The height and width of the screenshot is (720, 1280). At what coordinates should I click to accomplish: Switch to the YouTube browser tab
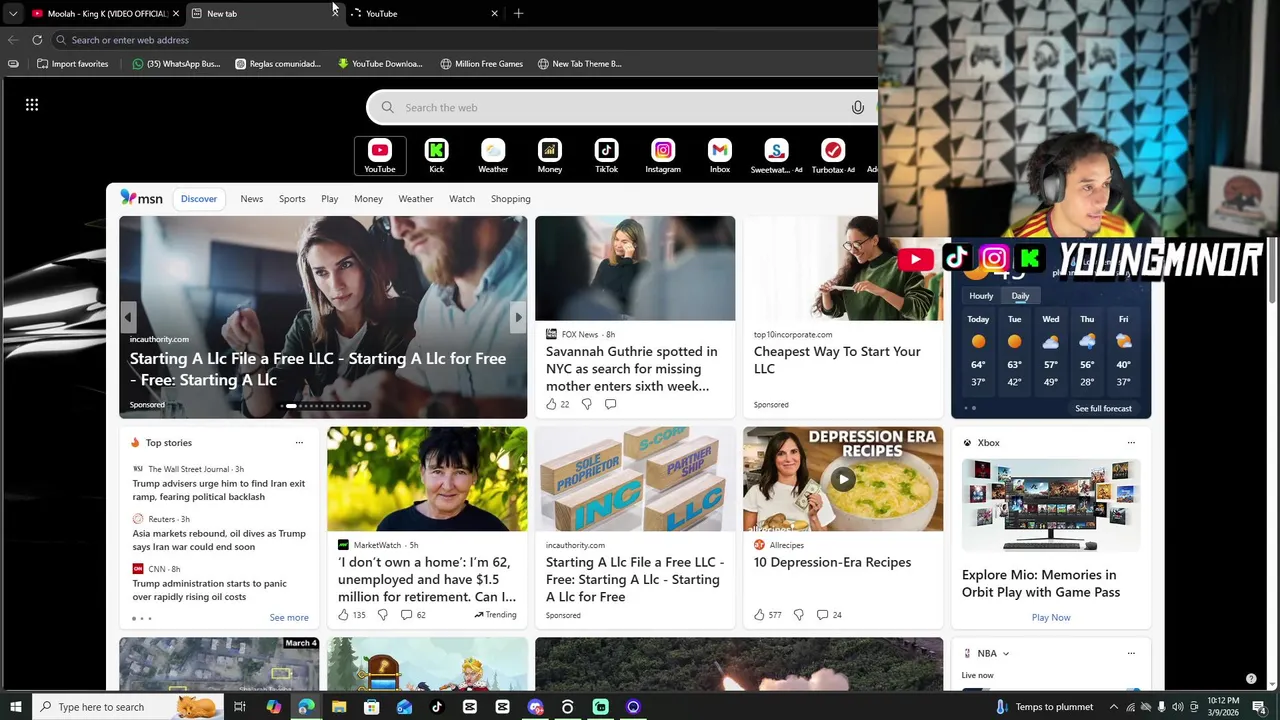tap(424, 13)
